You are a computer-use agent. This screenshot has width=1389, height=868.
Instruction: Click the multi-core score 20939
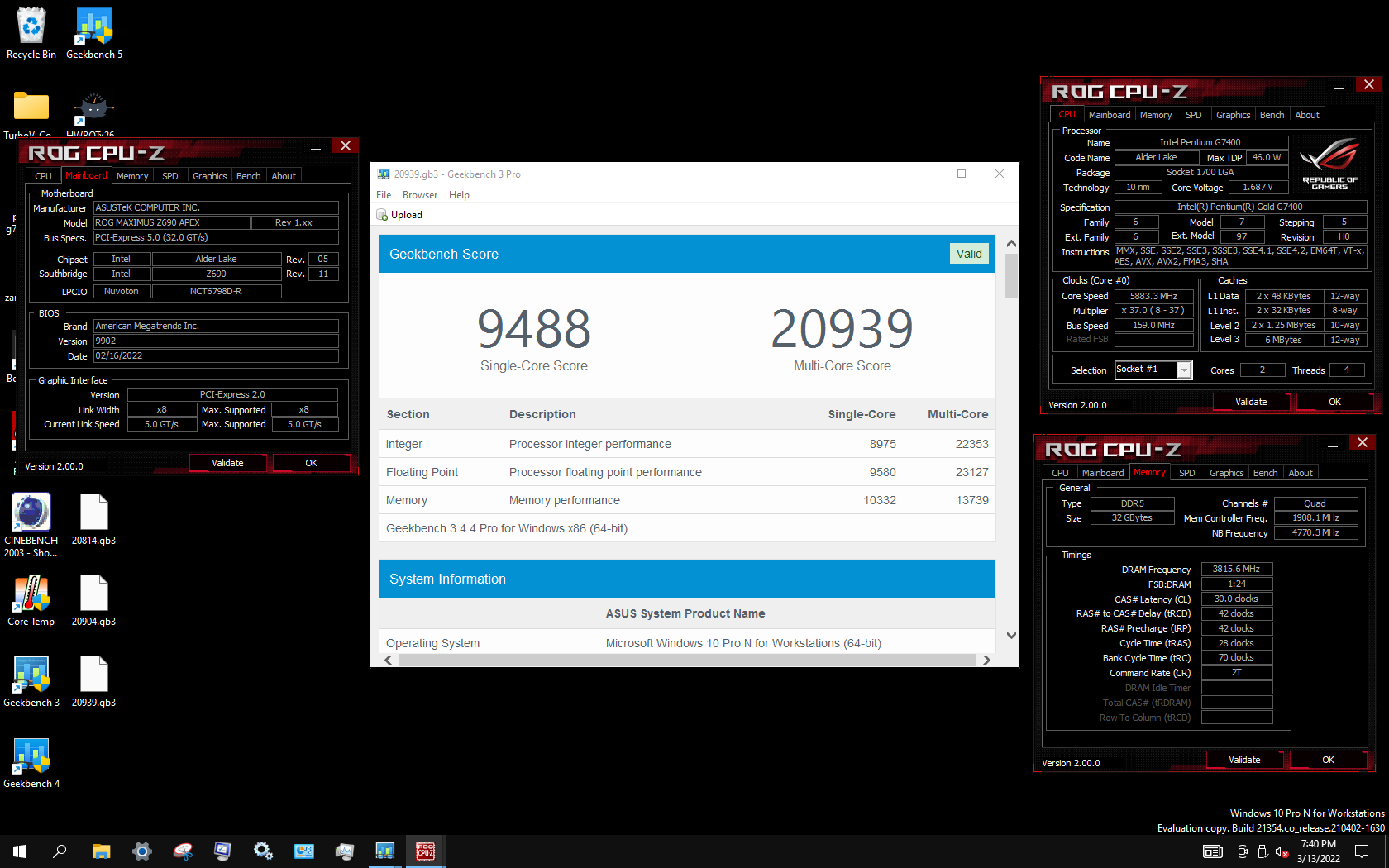pyautogui.click(x=842, y=328)
